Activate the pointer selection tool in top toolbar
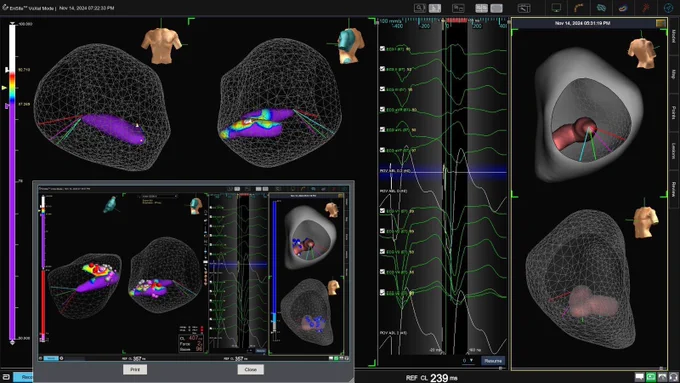Screen dimensions: 680x383 point(435,8)
